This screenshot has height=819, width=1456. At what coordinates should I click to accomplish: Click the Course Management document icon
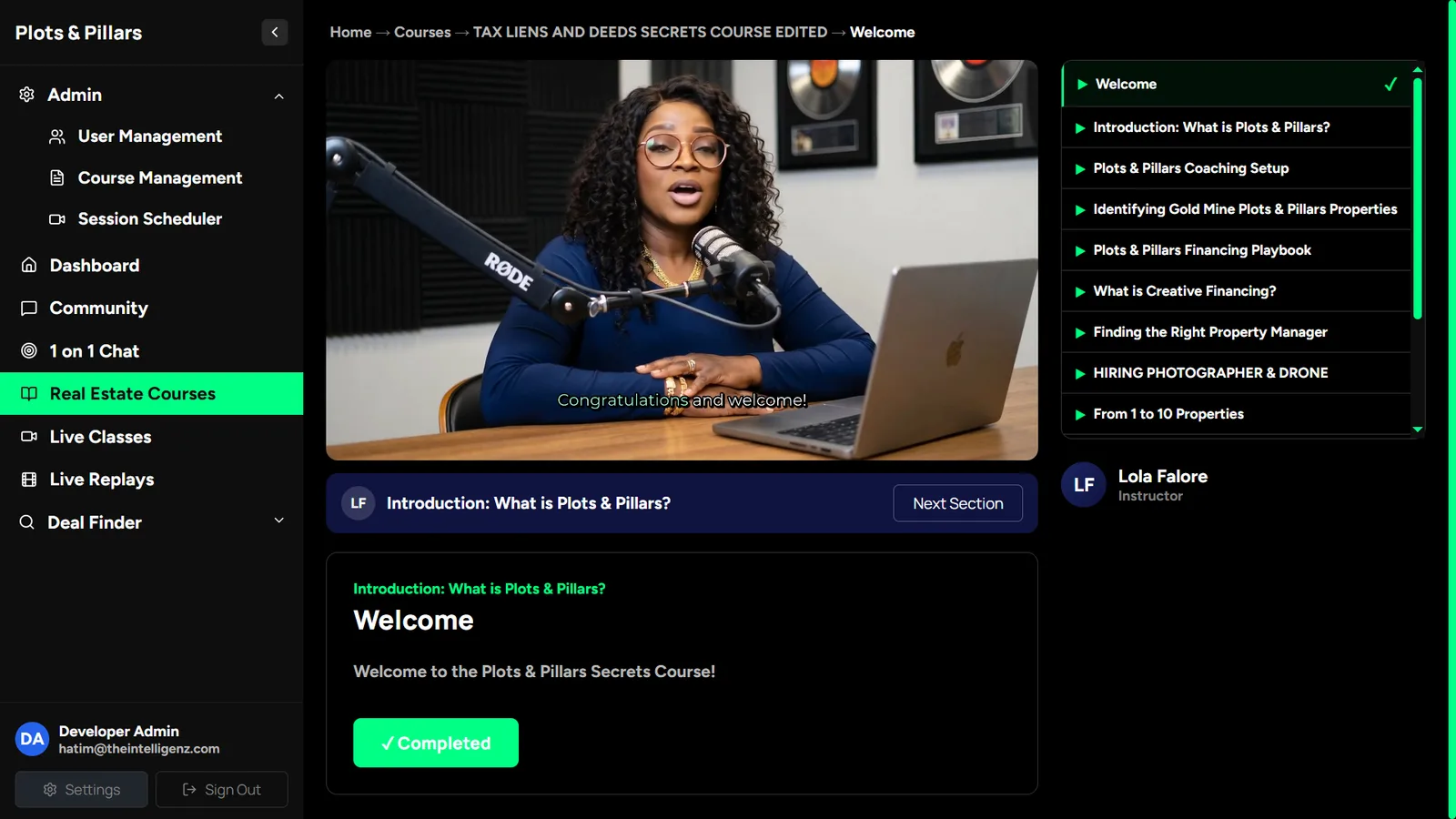coord(57,177)
